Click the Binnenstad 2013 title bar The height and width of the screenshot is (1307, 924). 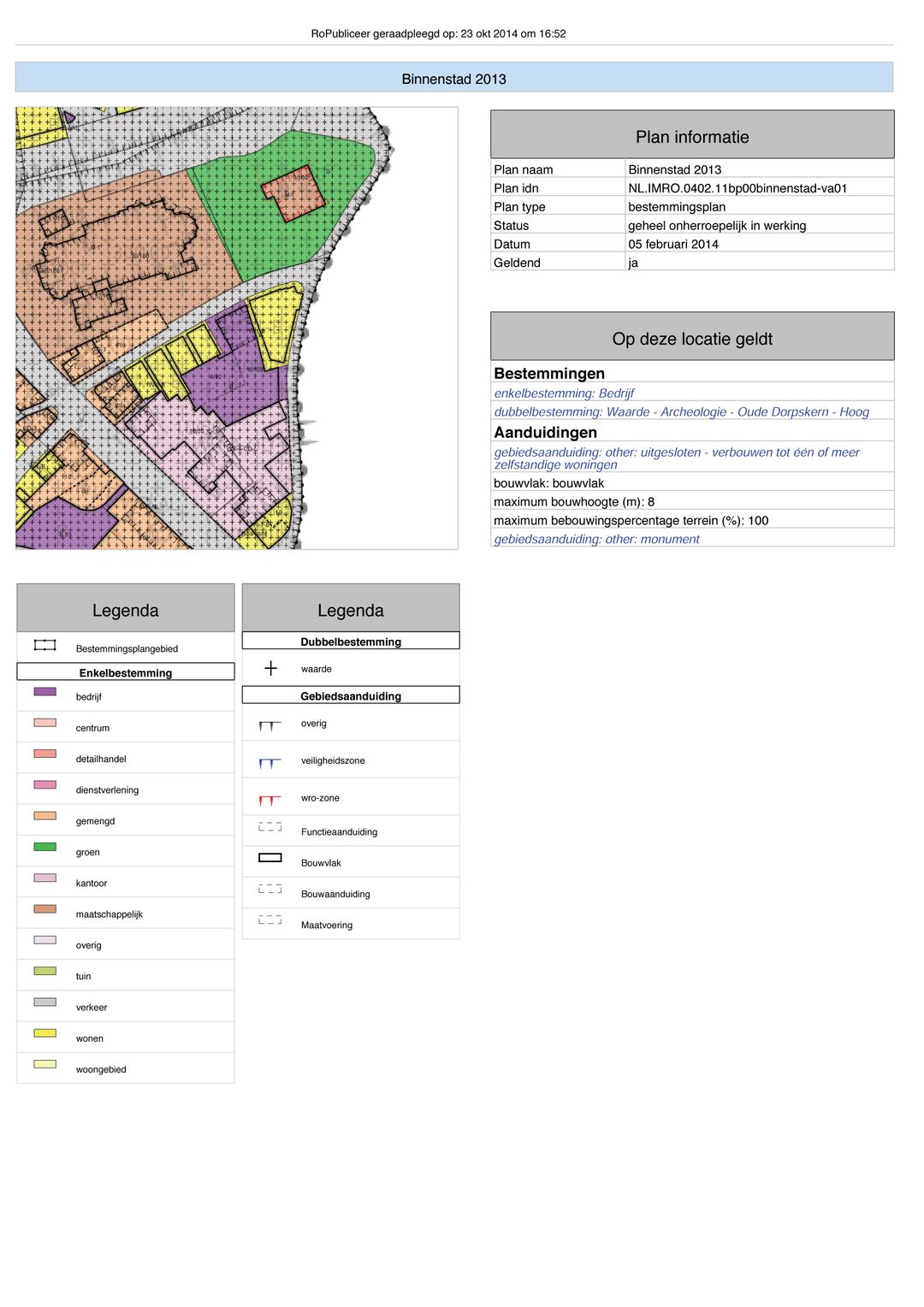coord(453,79)
